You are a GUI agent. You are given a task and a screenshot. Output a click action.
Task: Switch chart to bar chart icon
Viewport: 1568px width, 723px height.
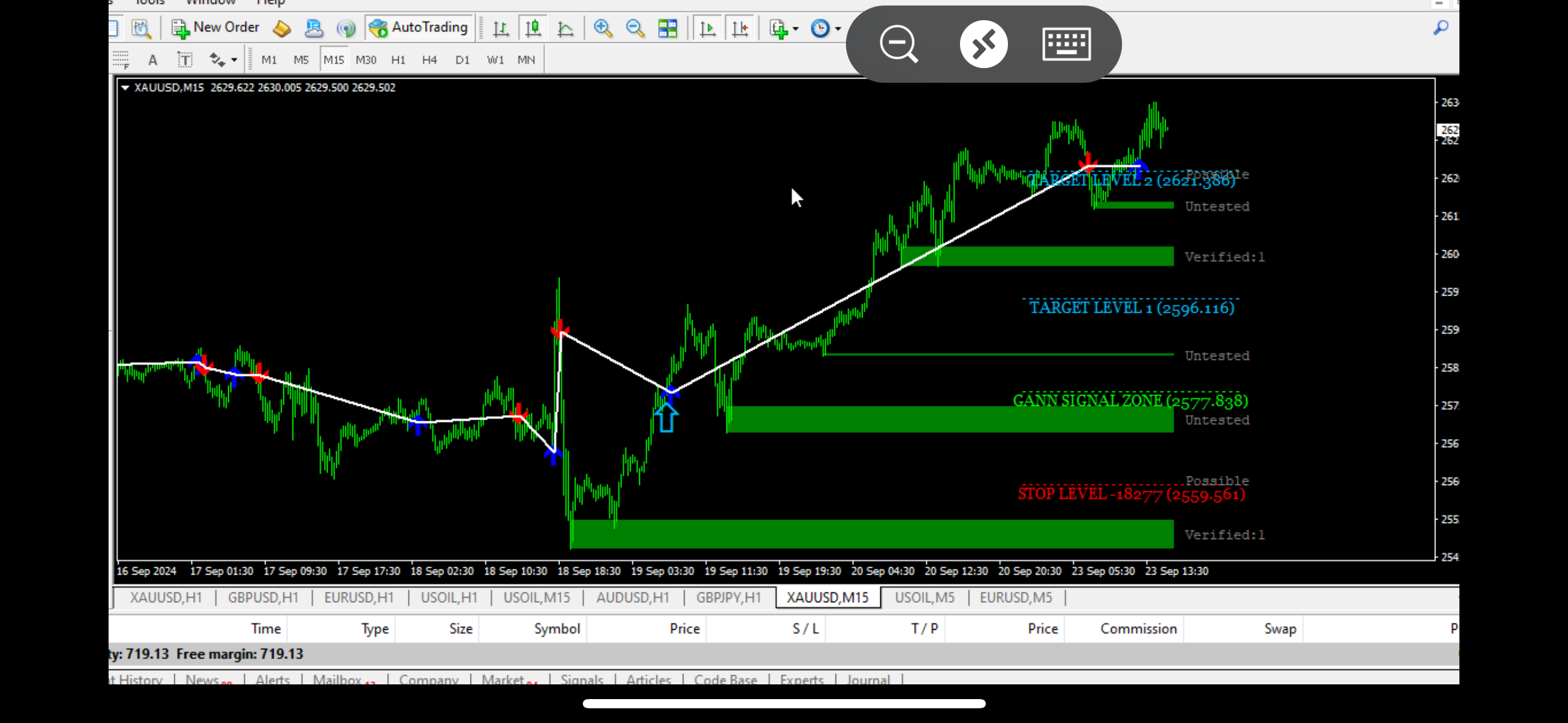[x=501, y=28]
